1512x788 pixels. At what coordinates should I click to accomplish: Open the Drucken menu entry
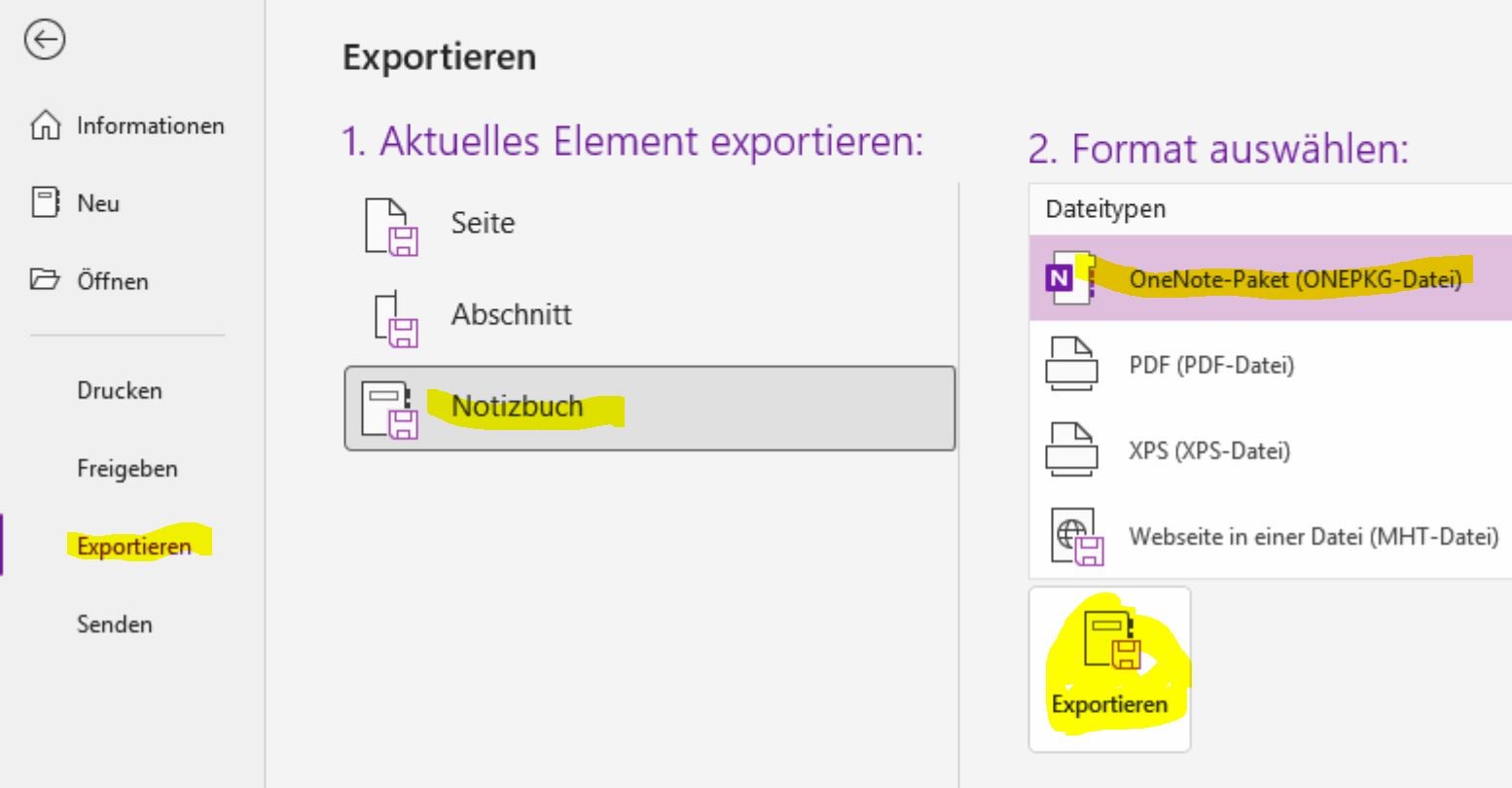coord(120,390)
